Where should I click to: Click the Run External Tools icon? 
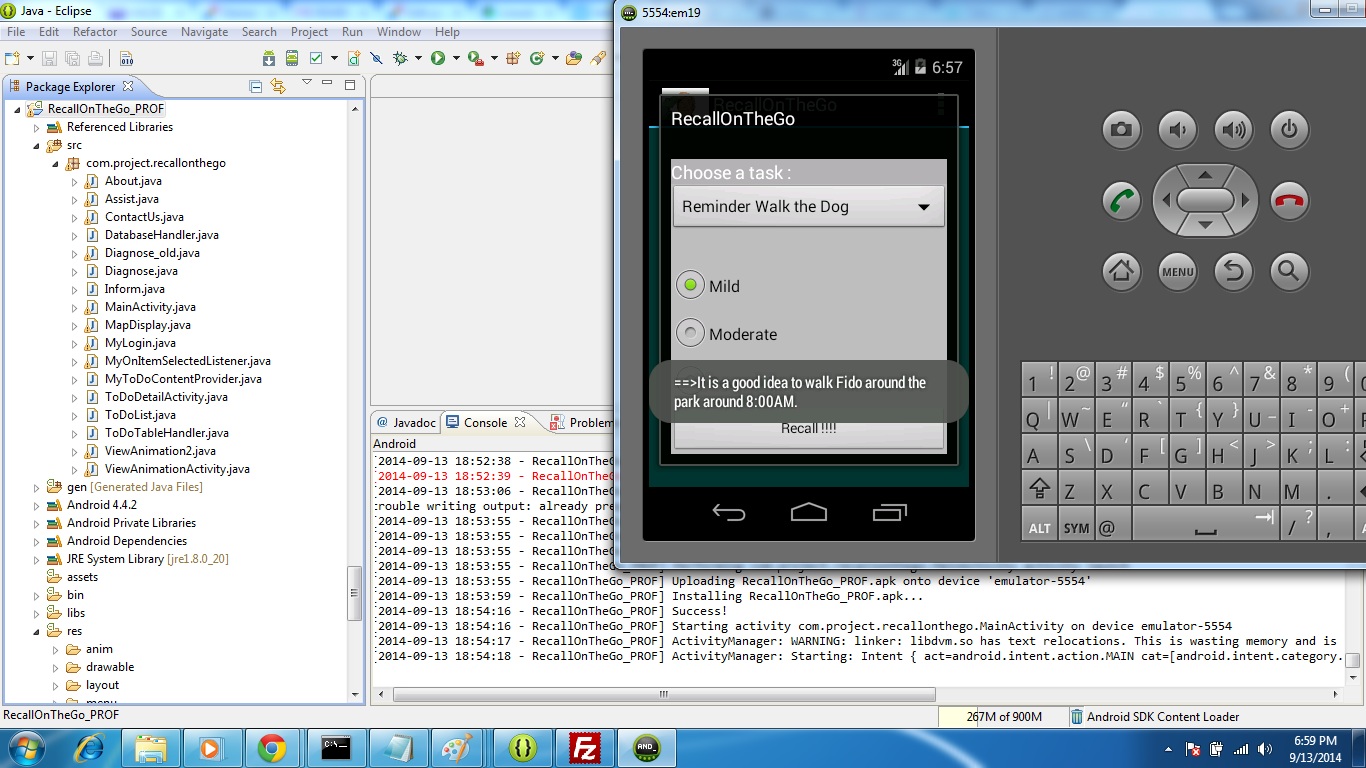point(475,59)
